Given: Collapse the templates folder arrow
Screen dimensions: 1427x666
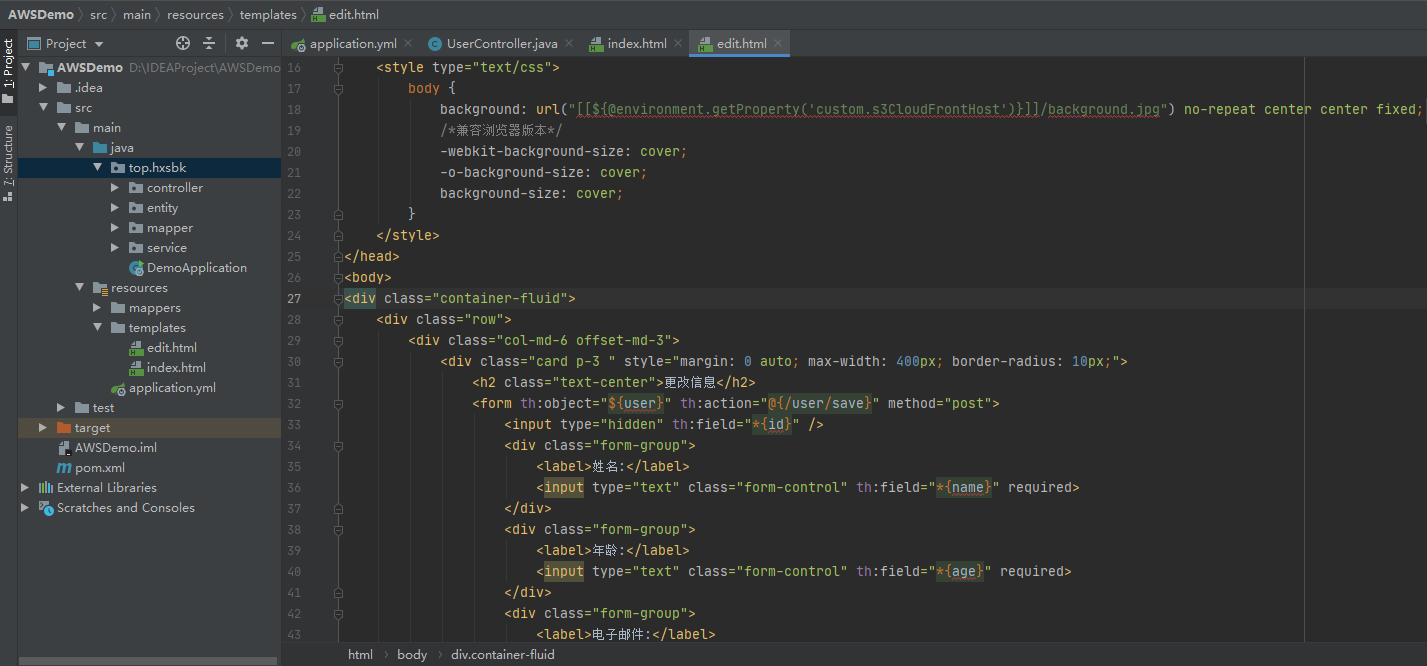Looking at the screenshot, I should [x=97, y=328].
